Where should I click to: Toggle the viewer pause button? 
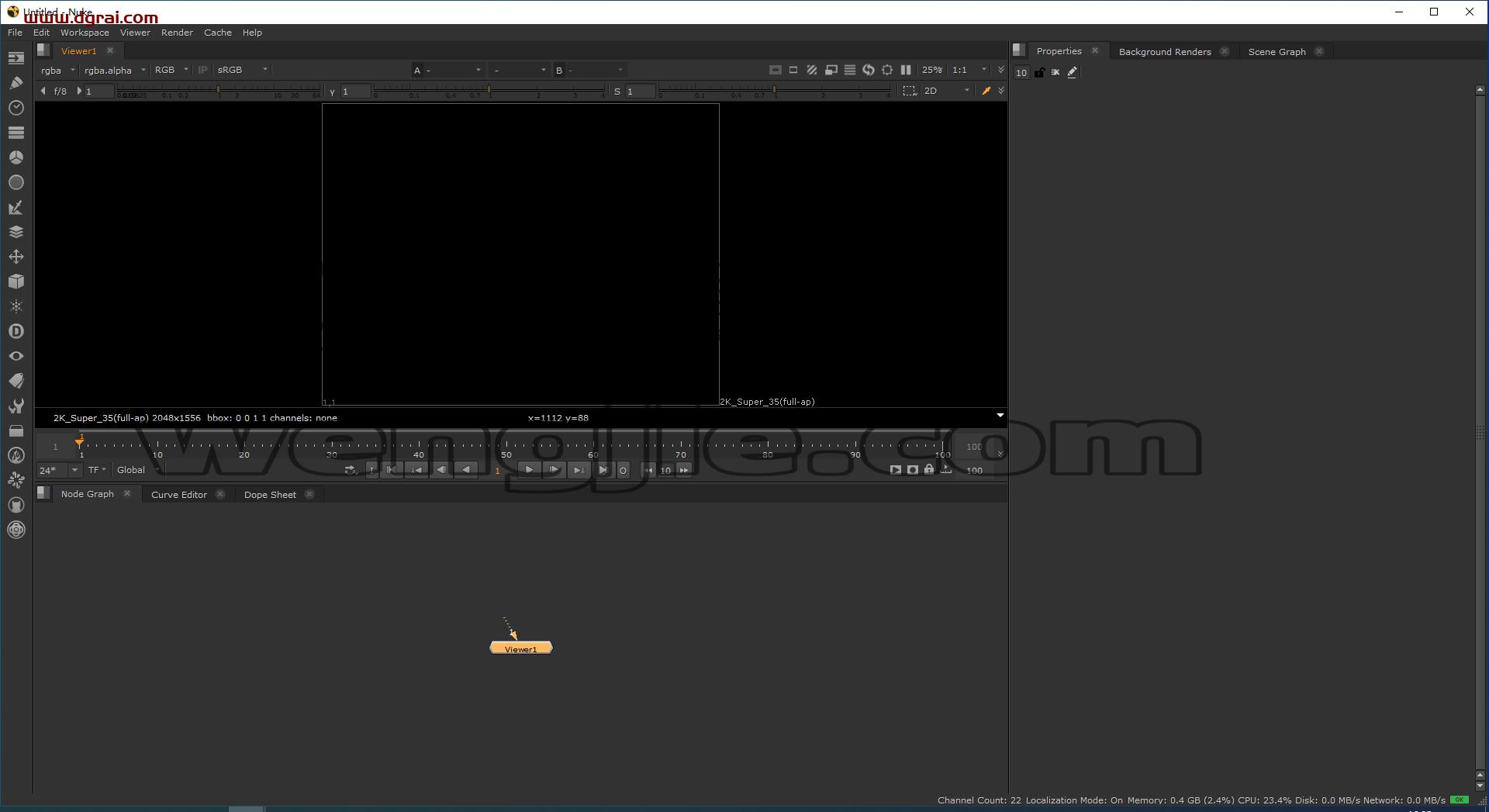(x=906, y=70)
